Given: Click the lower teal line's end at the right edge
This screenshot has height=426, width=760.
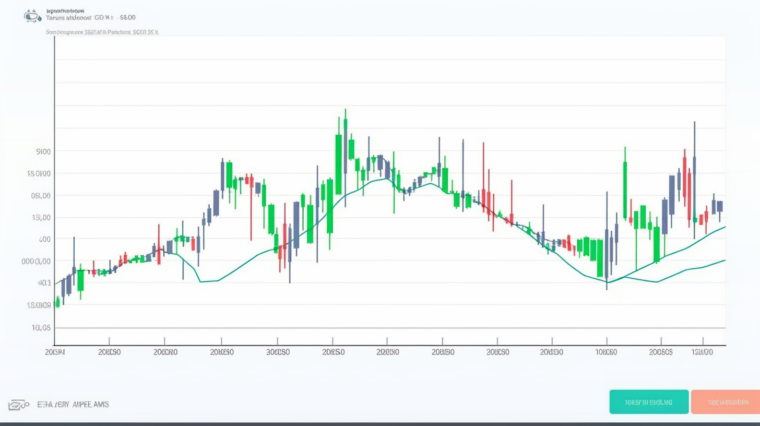Looking at the screenshot, I should point(723,260).
